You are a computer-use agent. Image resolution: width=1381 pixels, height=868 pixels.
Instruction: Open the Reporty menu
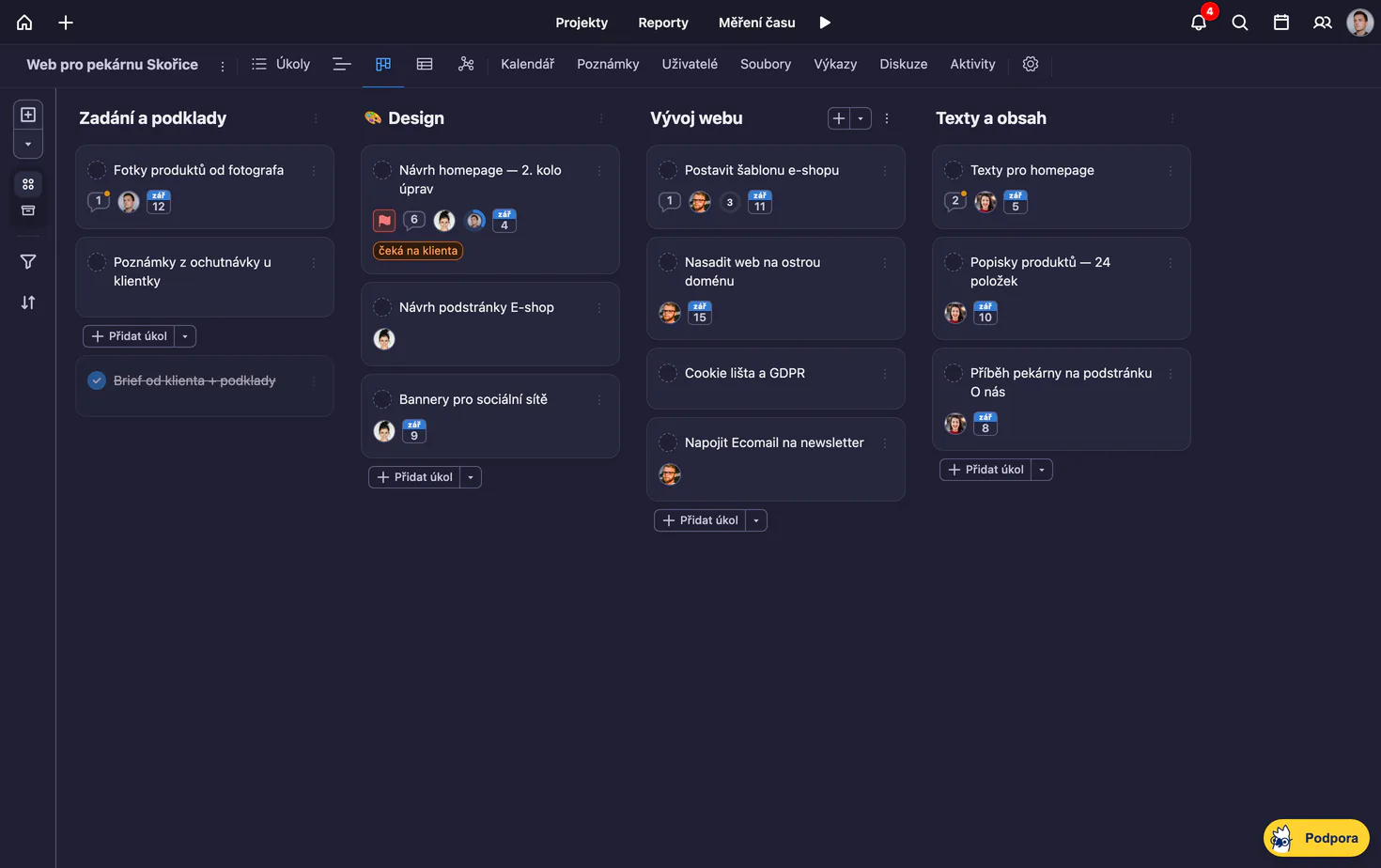tap(663, 23)
